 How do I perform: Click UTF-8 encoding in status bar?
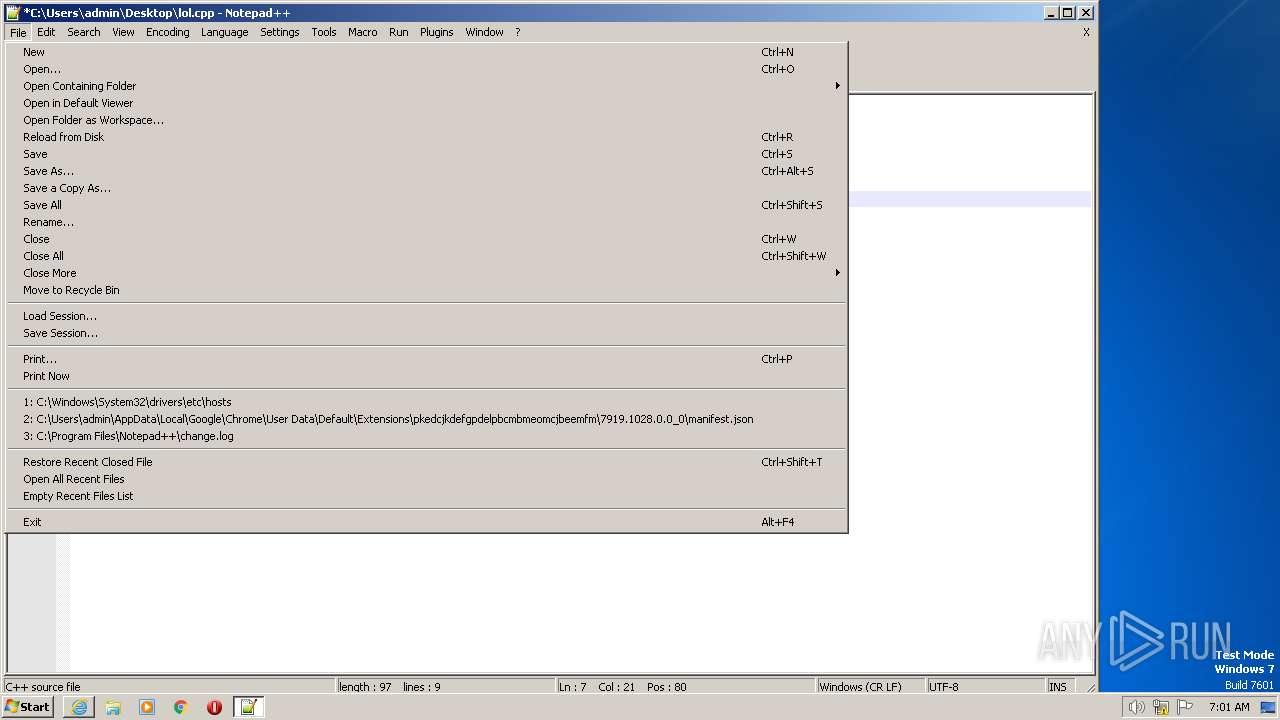[x=985, y=687]
